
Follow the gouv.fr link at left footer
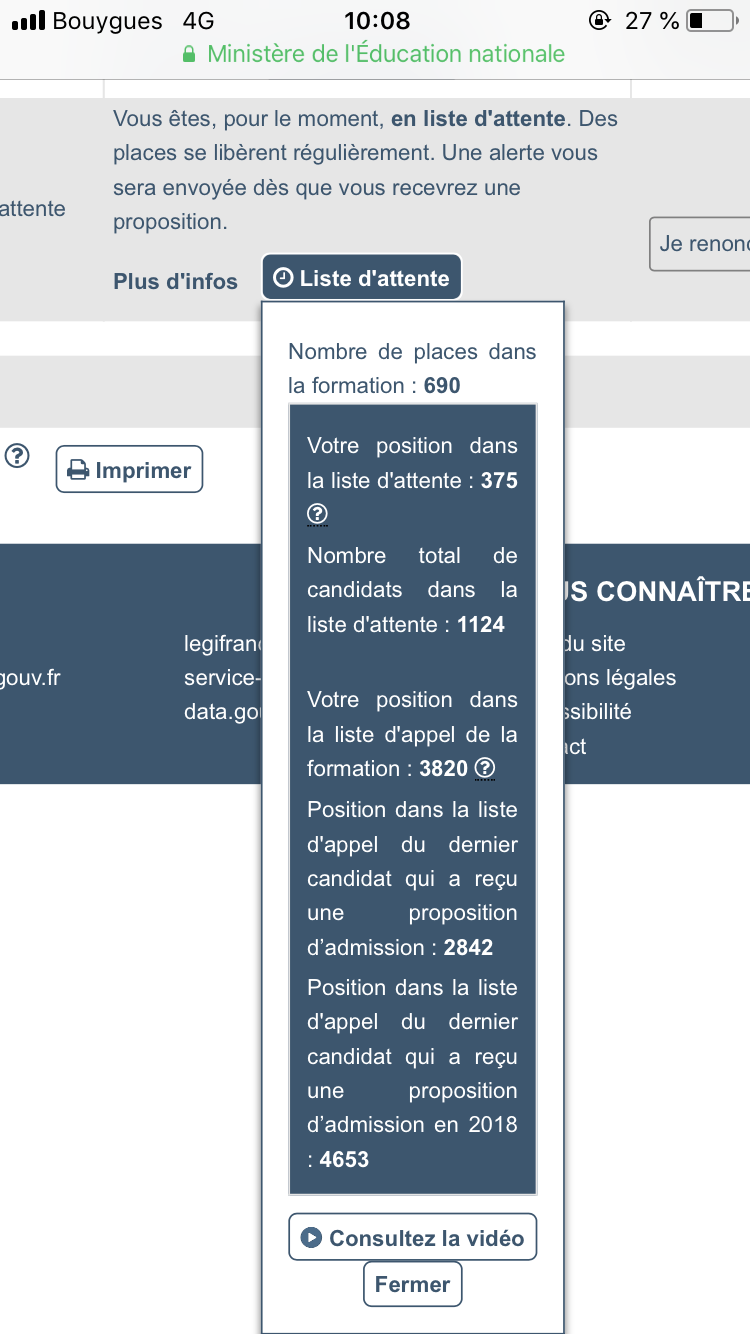click(30, 678)
